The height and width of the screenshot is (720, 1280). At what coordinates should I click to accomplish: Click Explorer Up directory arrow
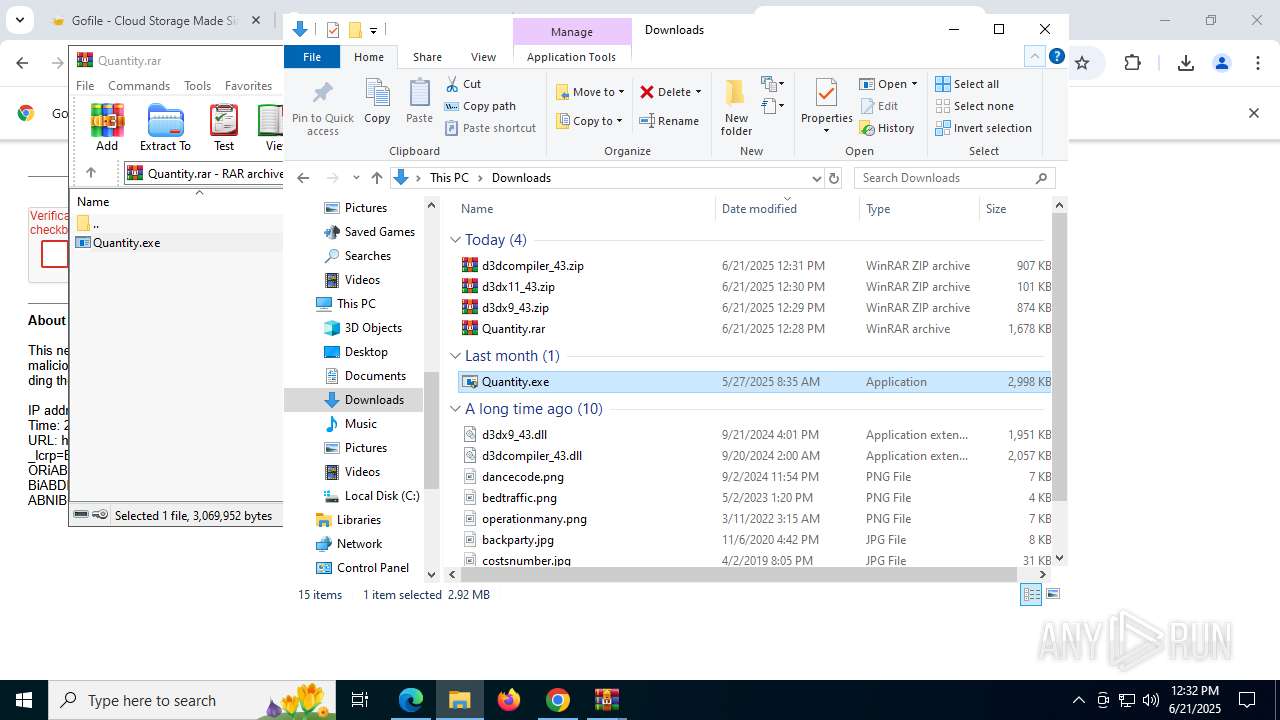click(x=376, y=178)
